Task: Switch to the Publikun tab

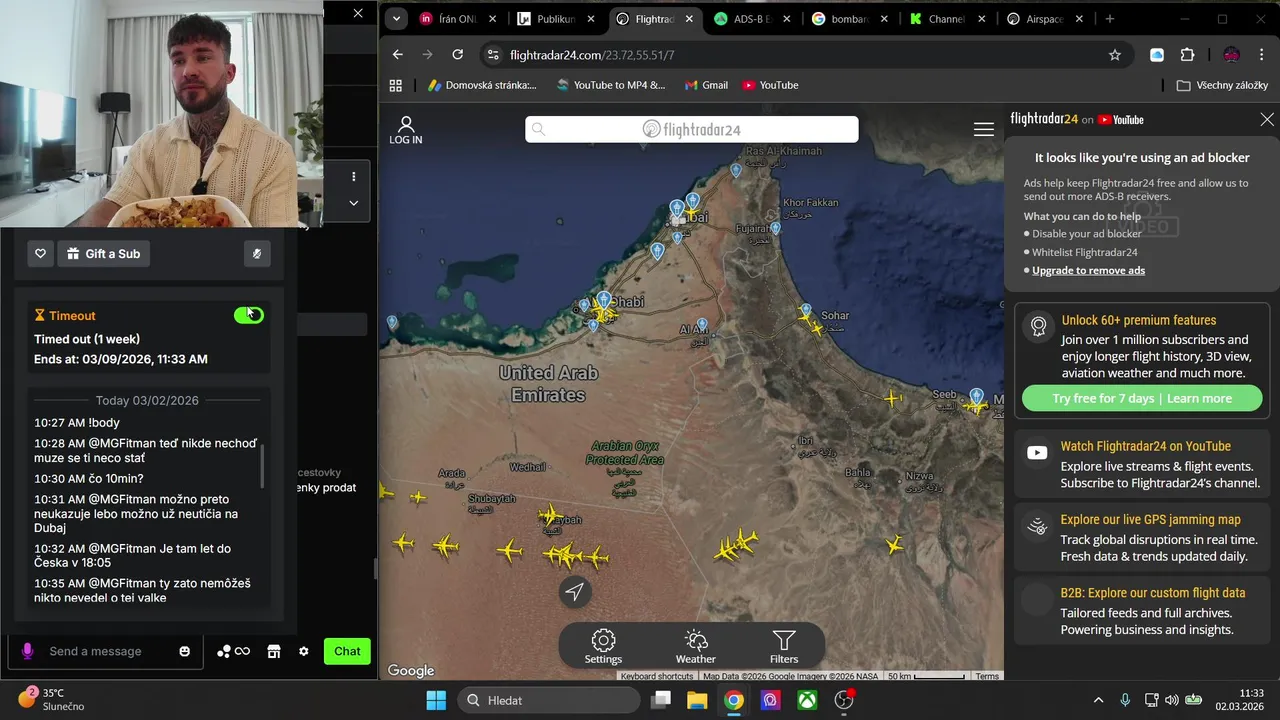Action: click(556, 19)
